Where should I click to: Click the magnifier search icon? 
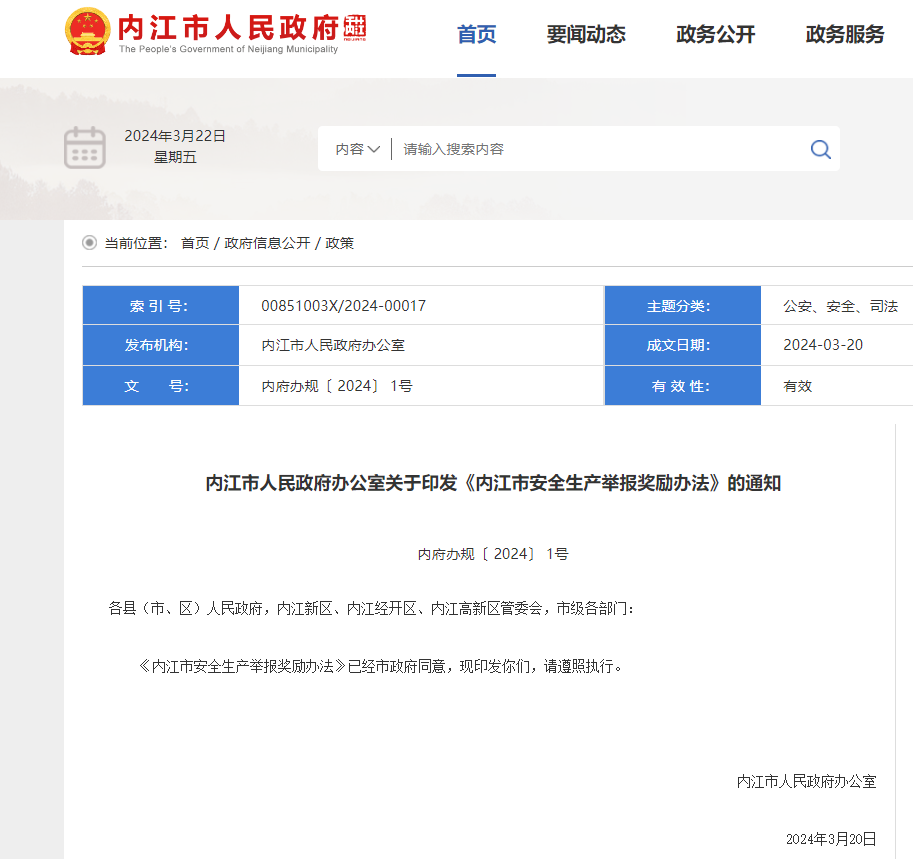tap(820, 149)
